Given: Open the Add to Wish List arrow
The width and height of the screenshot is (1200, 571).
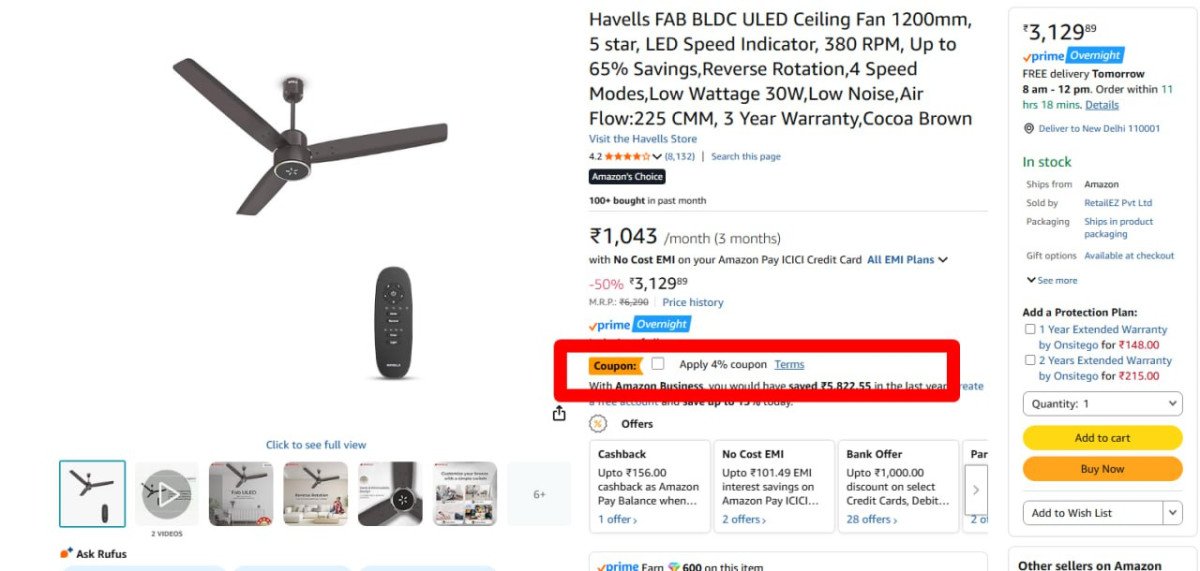Looking at the screenshot, I should [1173, 513].
